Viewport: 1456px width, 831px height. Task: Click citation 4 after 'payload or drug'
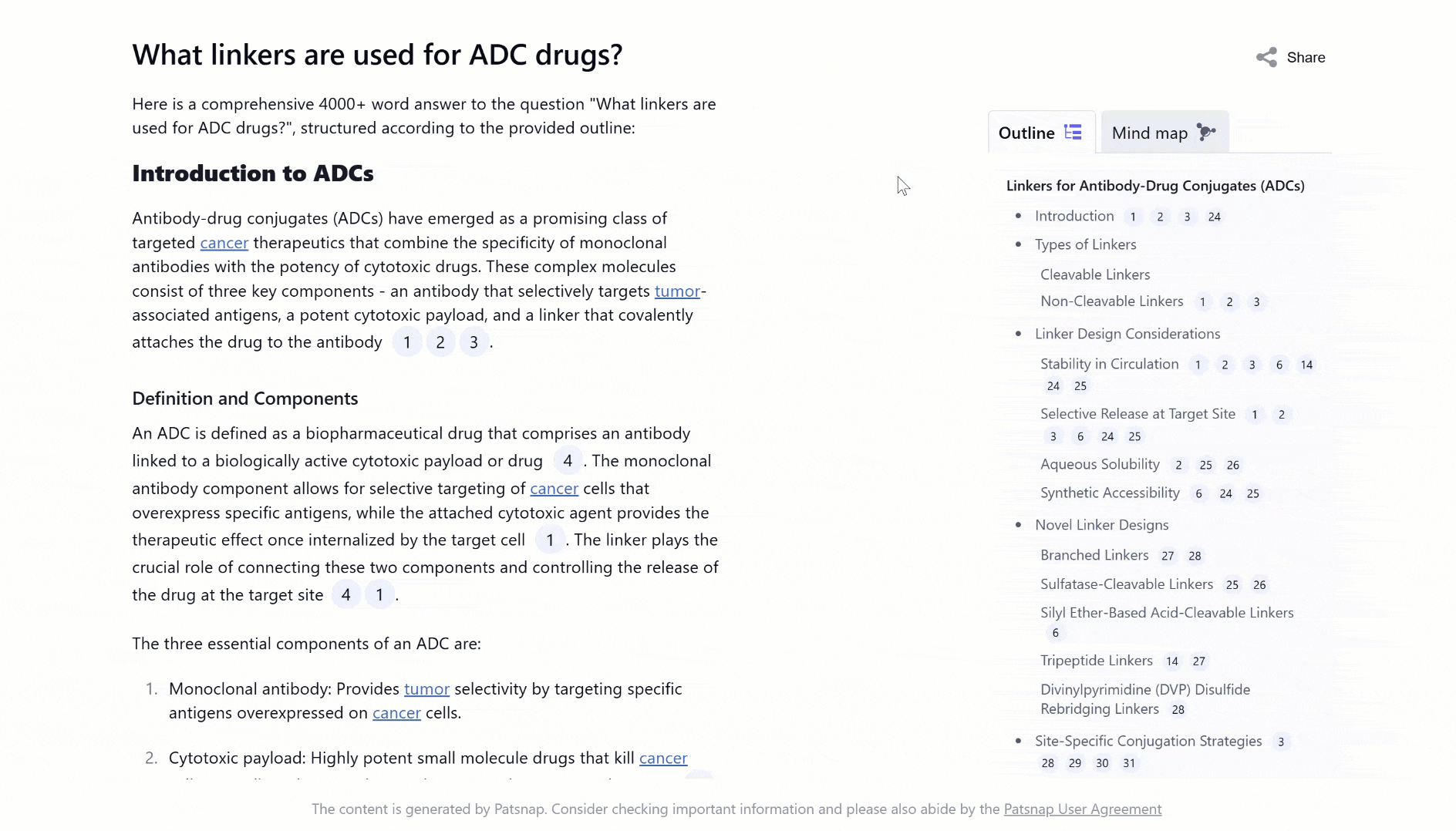click(x=568, y=461)
